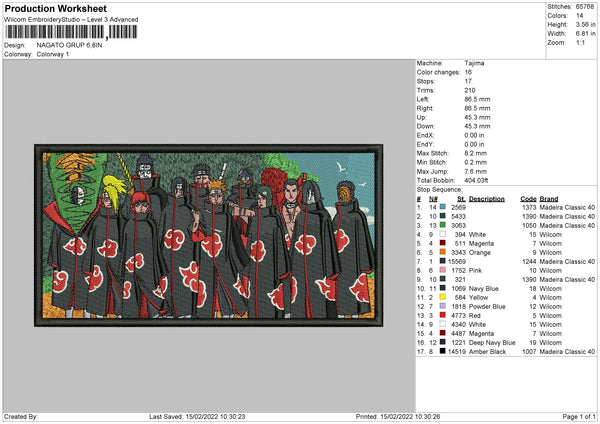Click the Trims value 210
Viewport: 600px width, 424px height.
pos(470,90)
